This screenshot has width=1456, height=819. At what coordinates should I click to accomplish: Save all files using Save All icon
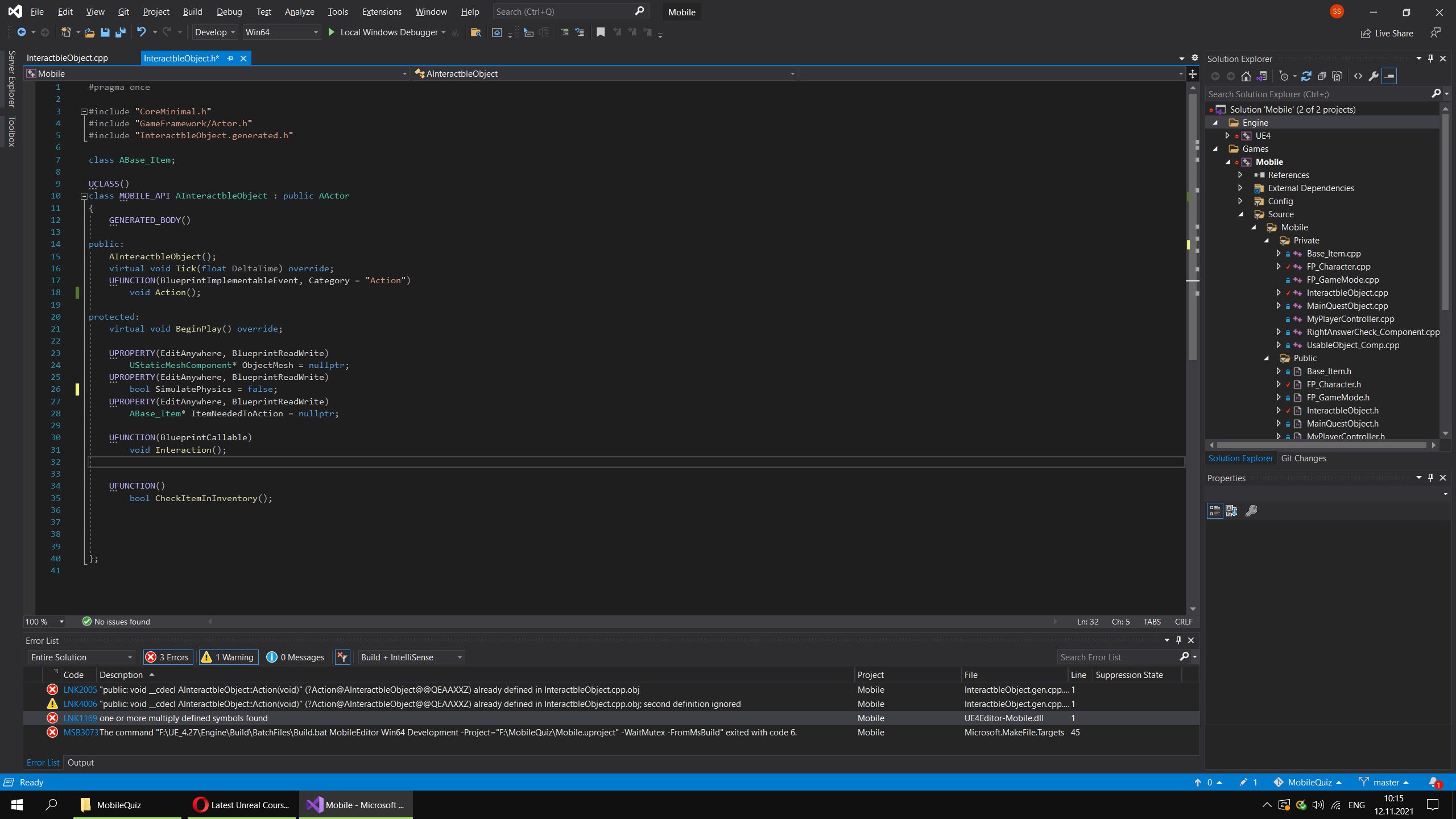[x=120, y=32]
